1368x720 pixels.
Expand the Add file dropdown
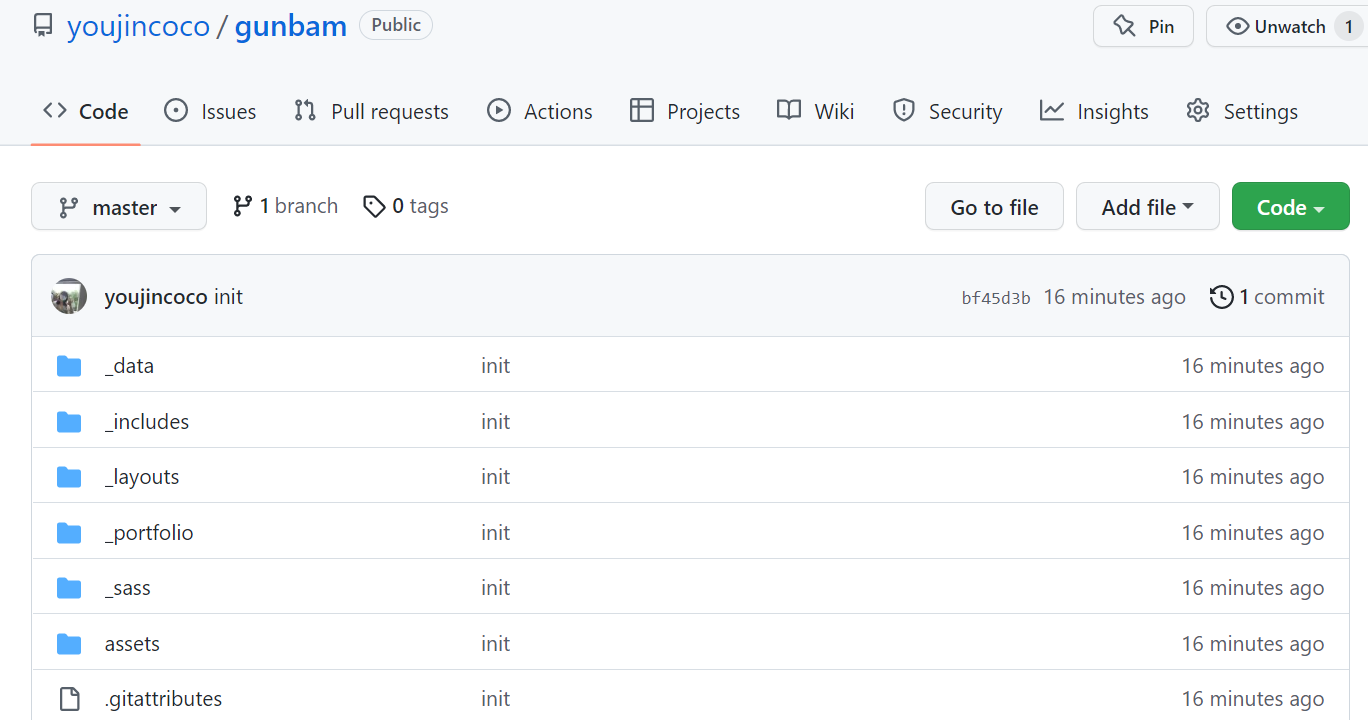(x=1148, y=207)
